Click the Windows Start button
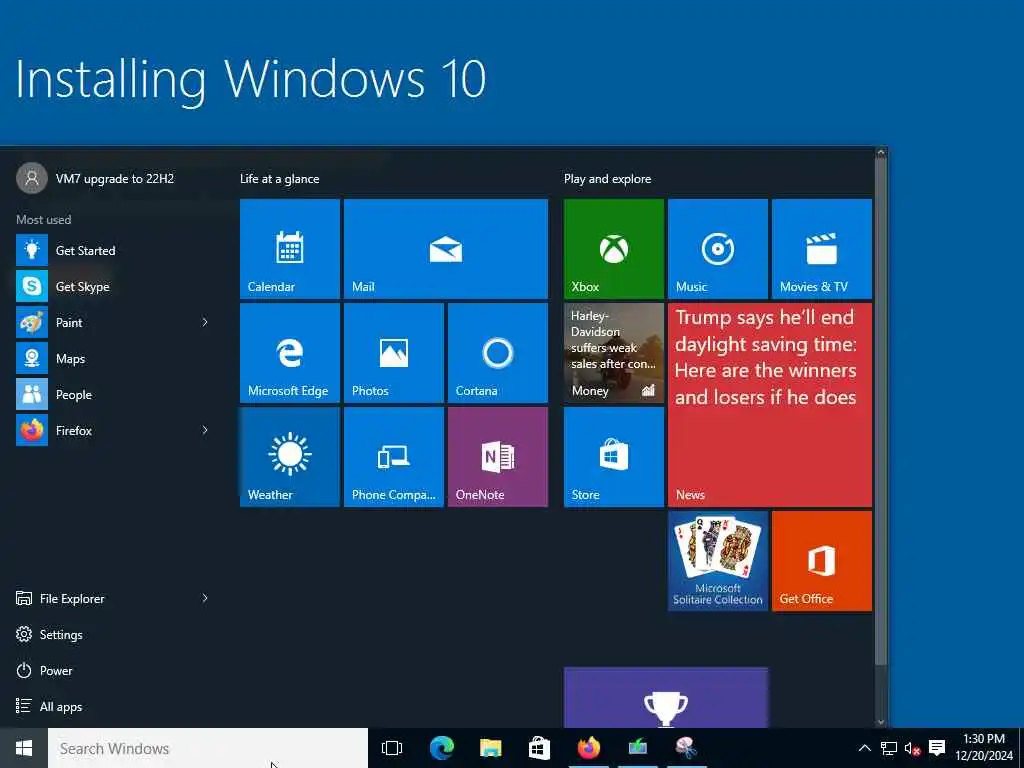This screenshot has width=1024, height=768. [x=24, y=748]
